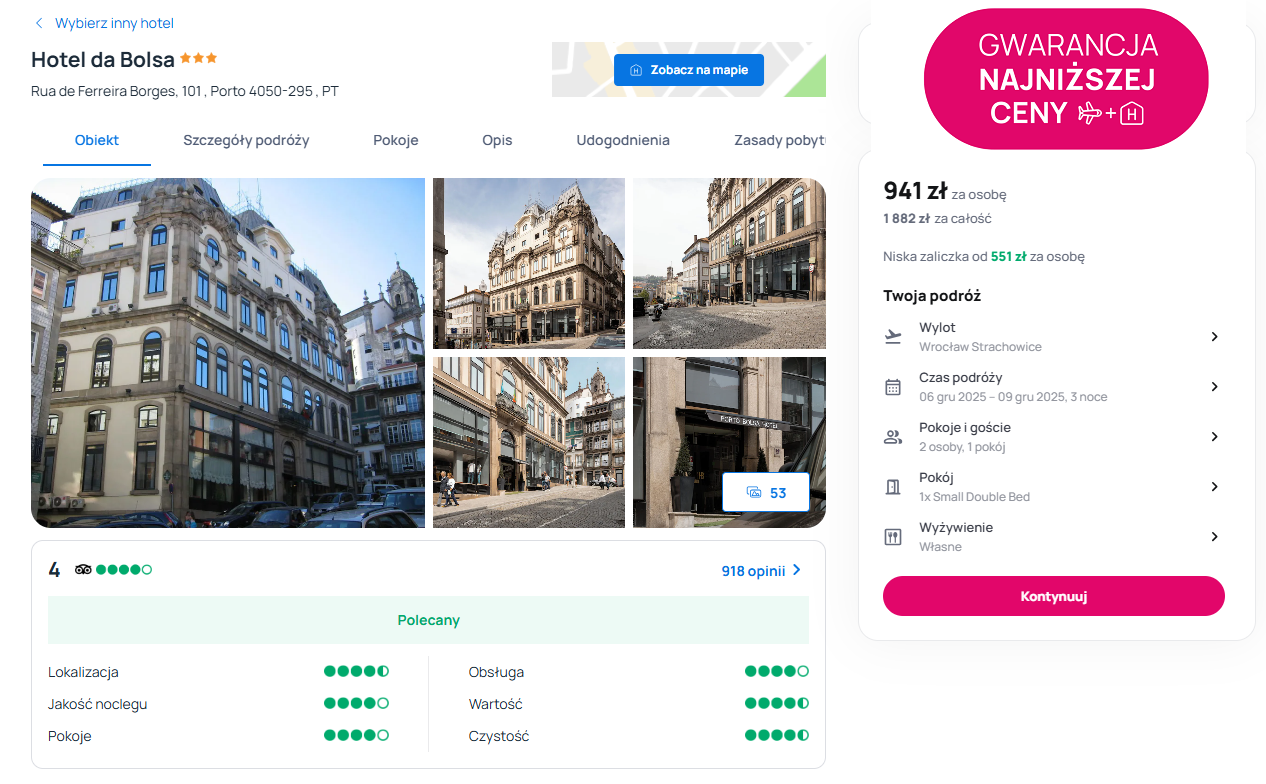The image size is (1266, 784).
Task: Switch to the Szczegóły podróży tab
Action: tap(246, 140)
